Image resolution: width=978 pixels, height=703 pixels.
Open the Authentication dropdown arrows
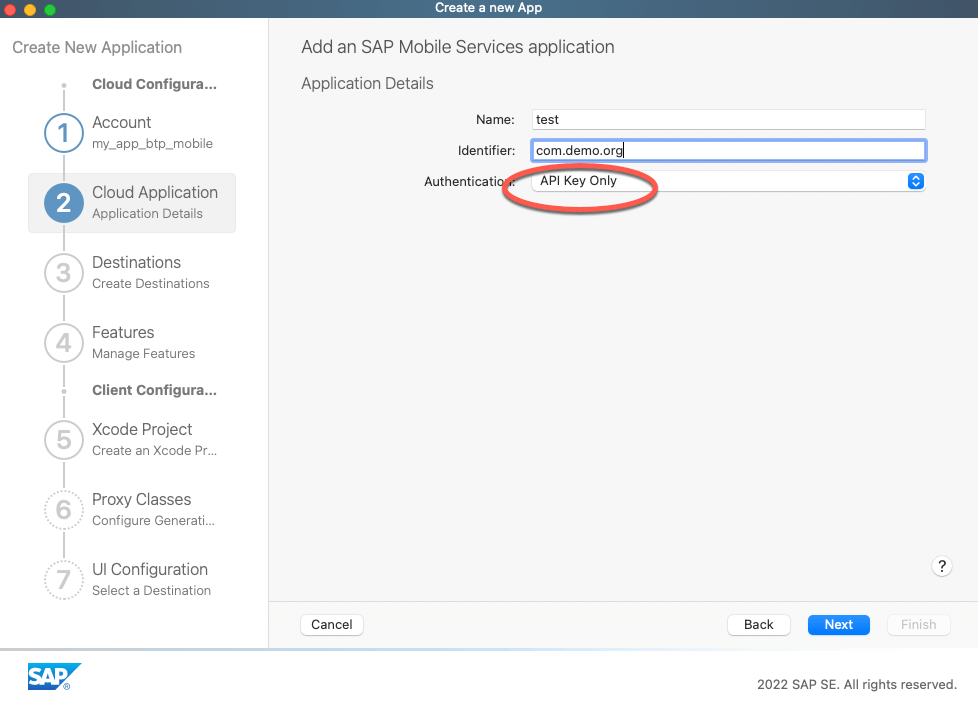coord(916,181)
